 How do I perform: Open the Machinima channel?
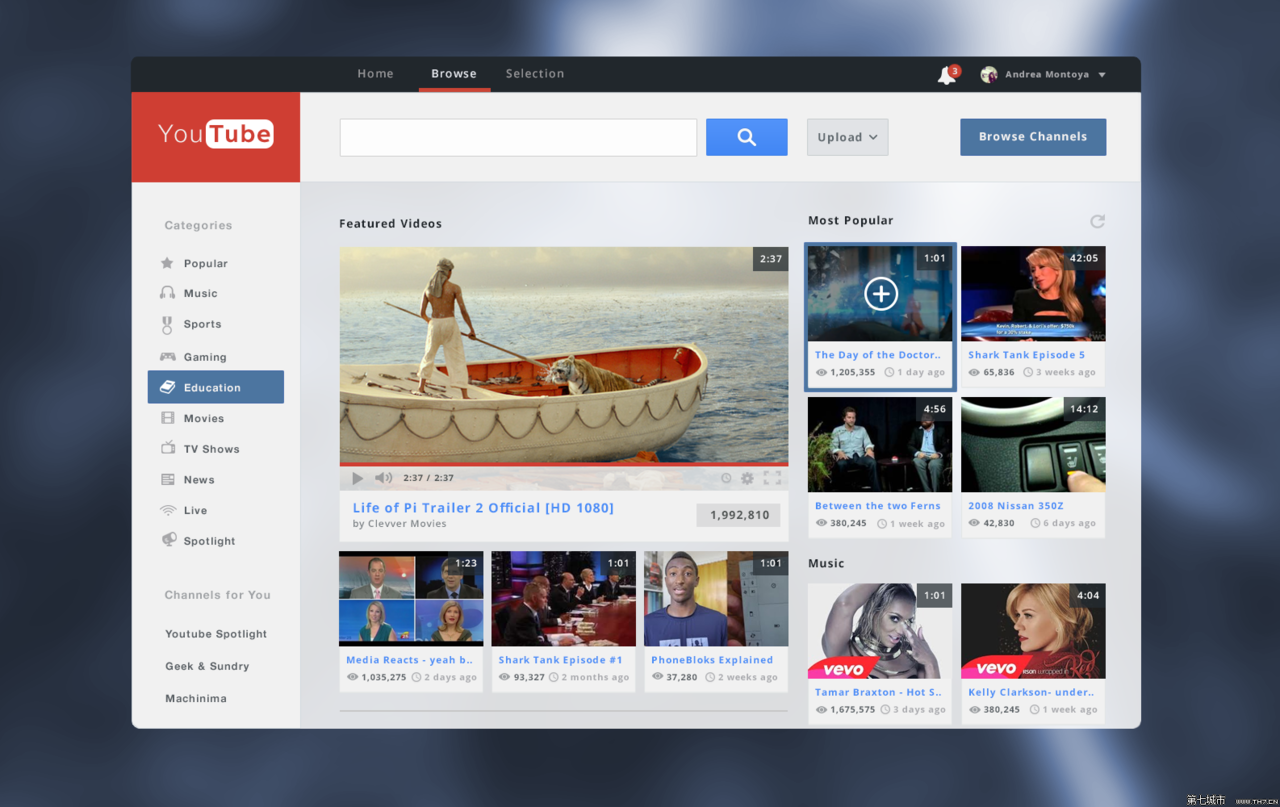pyautogui.click(x=196, y=698)
